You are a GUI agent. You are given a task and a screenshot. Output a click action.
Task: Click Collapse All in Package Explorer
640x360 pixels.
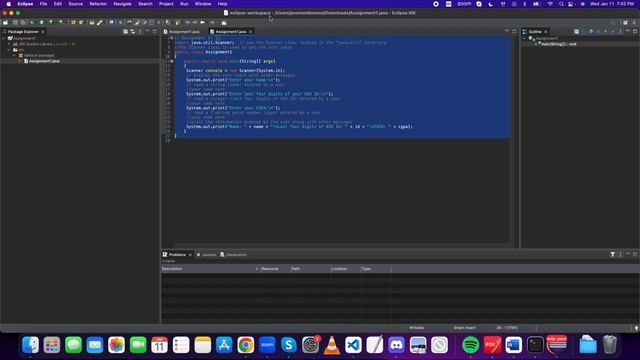click(x=125, y=31)
